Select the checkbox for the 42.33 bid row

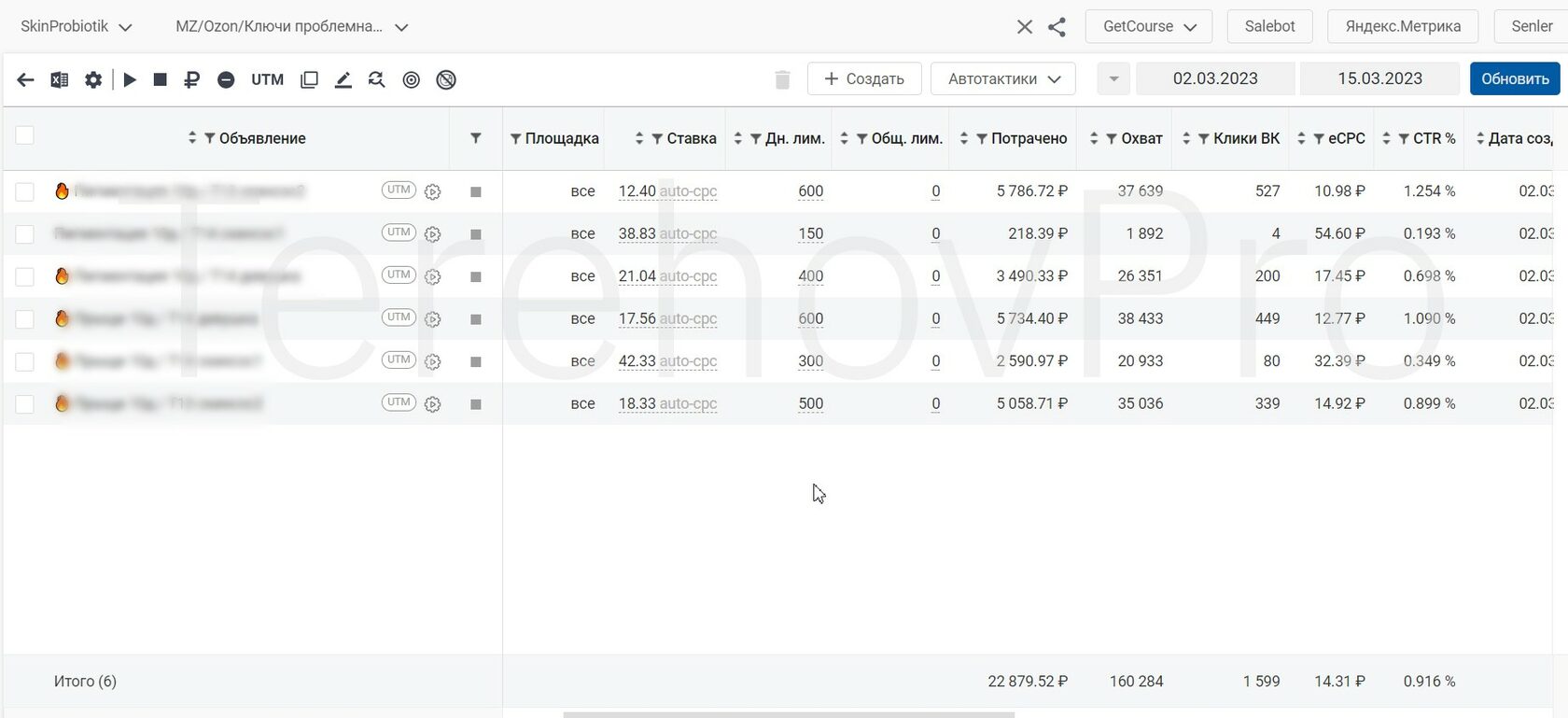tap(25, 361)
